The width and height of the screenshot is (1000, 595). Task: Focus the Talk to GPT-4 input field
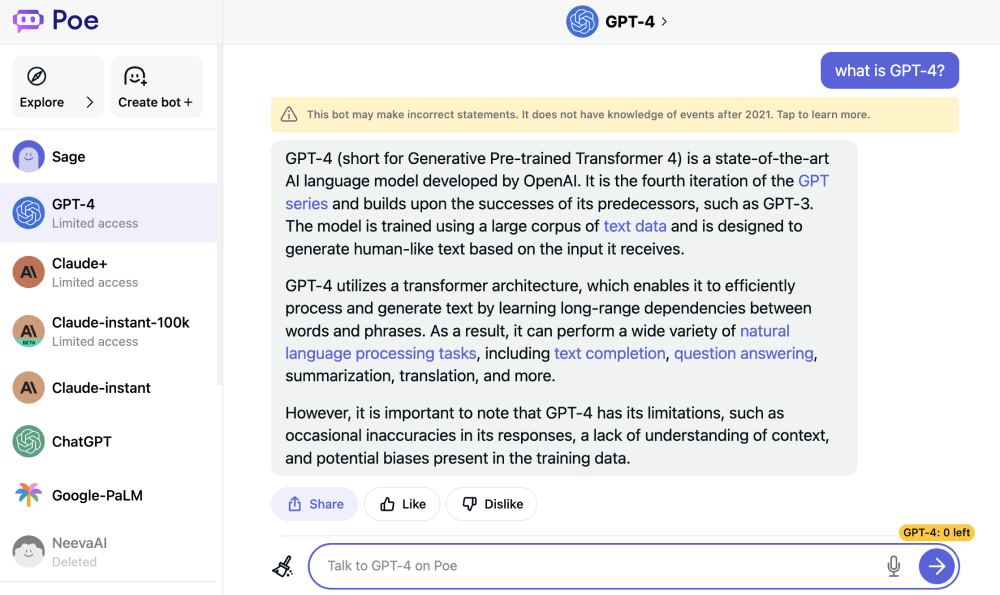pyautogui.click(x=600, y=566)
